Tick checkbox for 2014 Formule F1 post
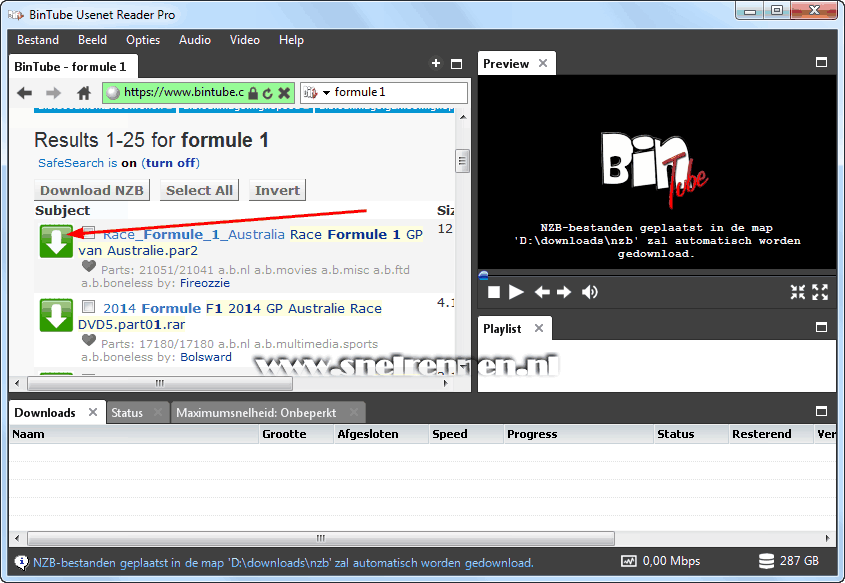This screenshot has height=583, width=845. (88, 307)
